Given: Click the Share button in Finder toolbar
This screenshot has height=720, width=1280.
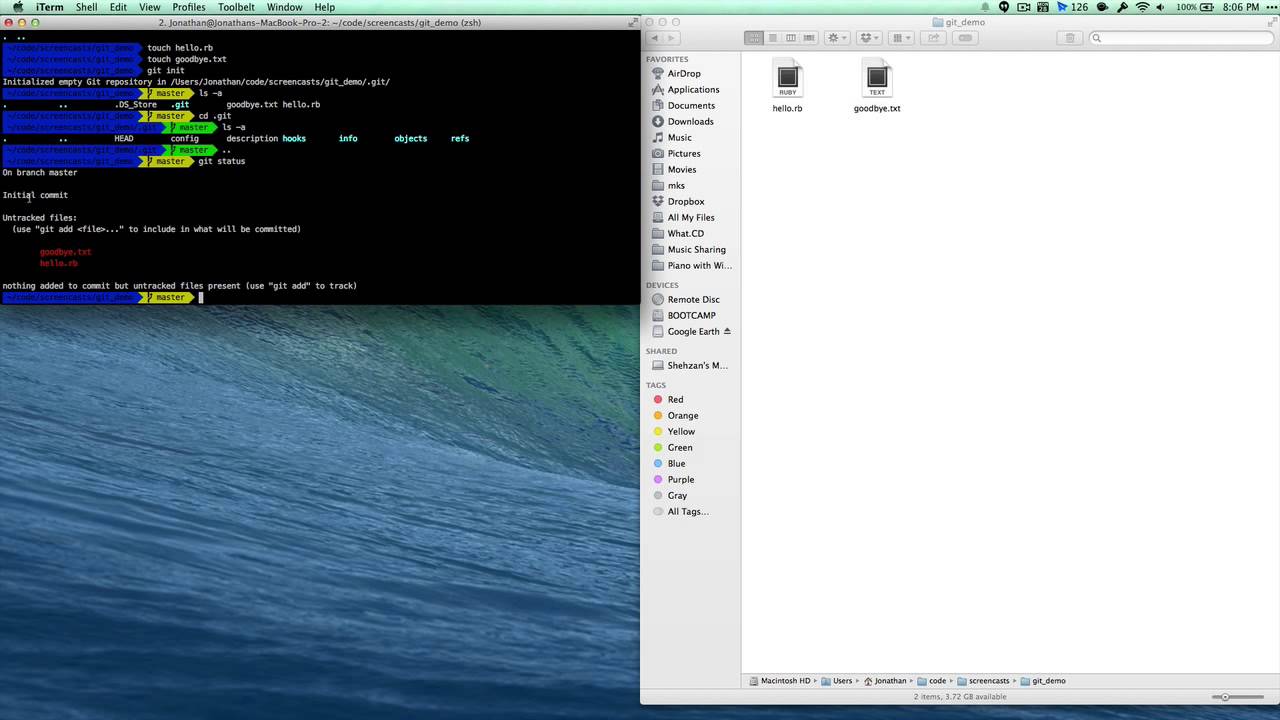Looking at the screenshot, I should point(933,38).
